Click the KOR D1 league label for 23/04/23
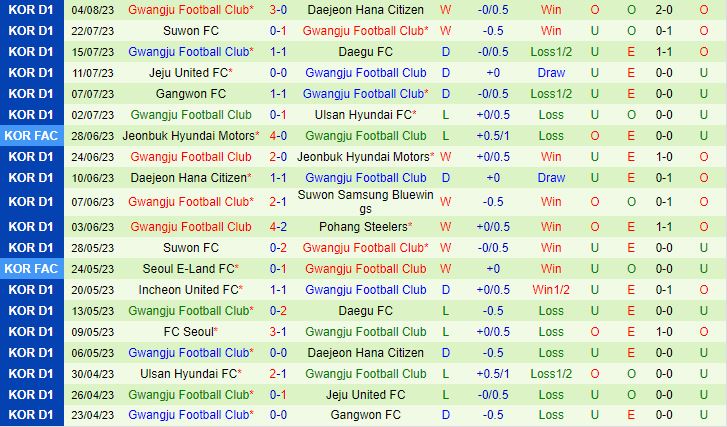 tap(33, 415)
